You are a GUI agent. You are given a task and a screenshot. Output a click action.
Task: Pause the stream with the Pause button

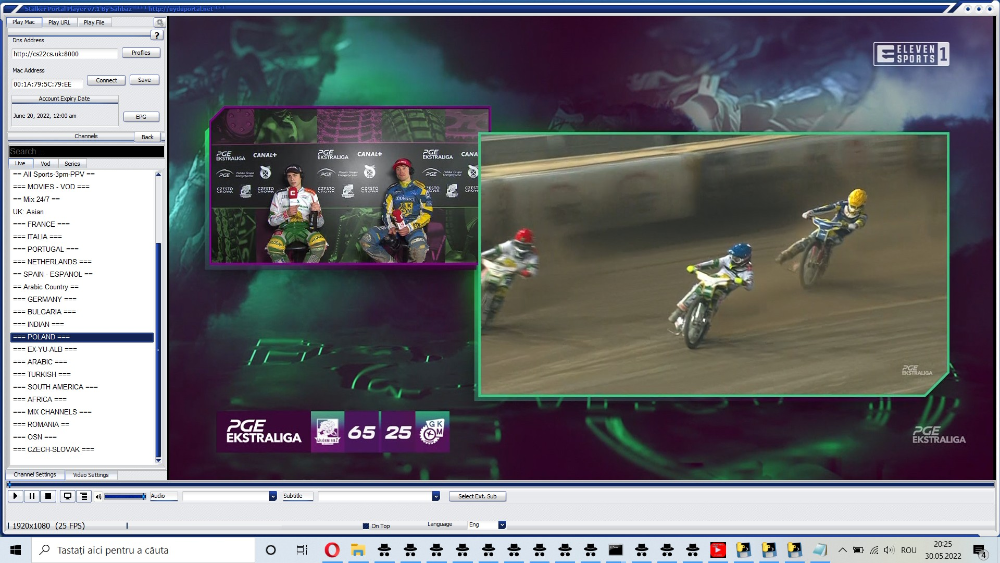32,496
